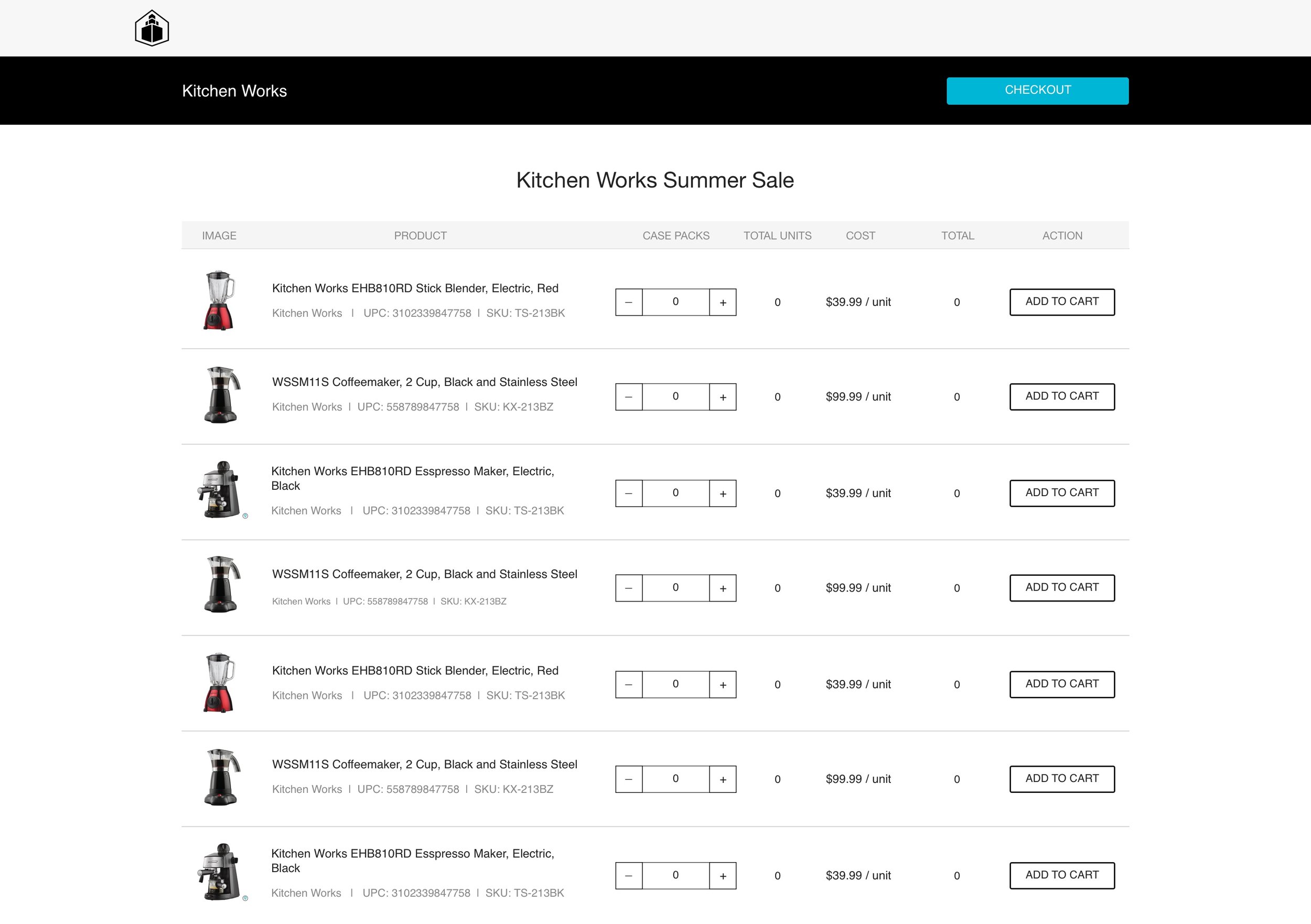1311x924 pixels.
Task: Open first WSSM11S Coffeemaker product image
Action: (x=221, y=394)
